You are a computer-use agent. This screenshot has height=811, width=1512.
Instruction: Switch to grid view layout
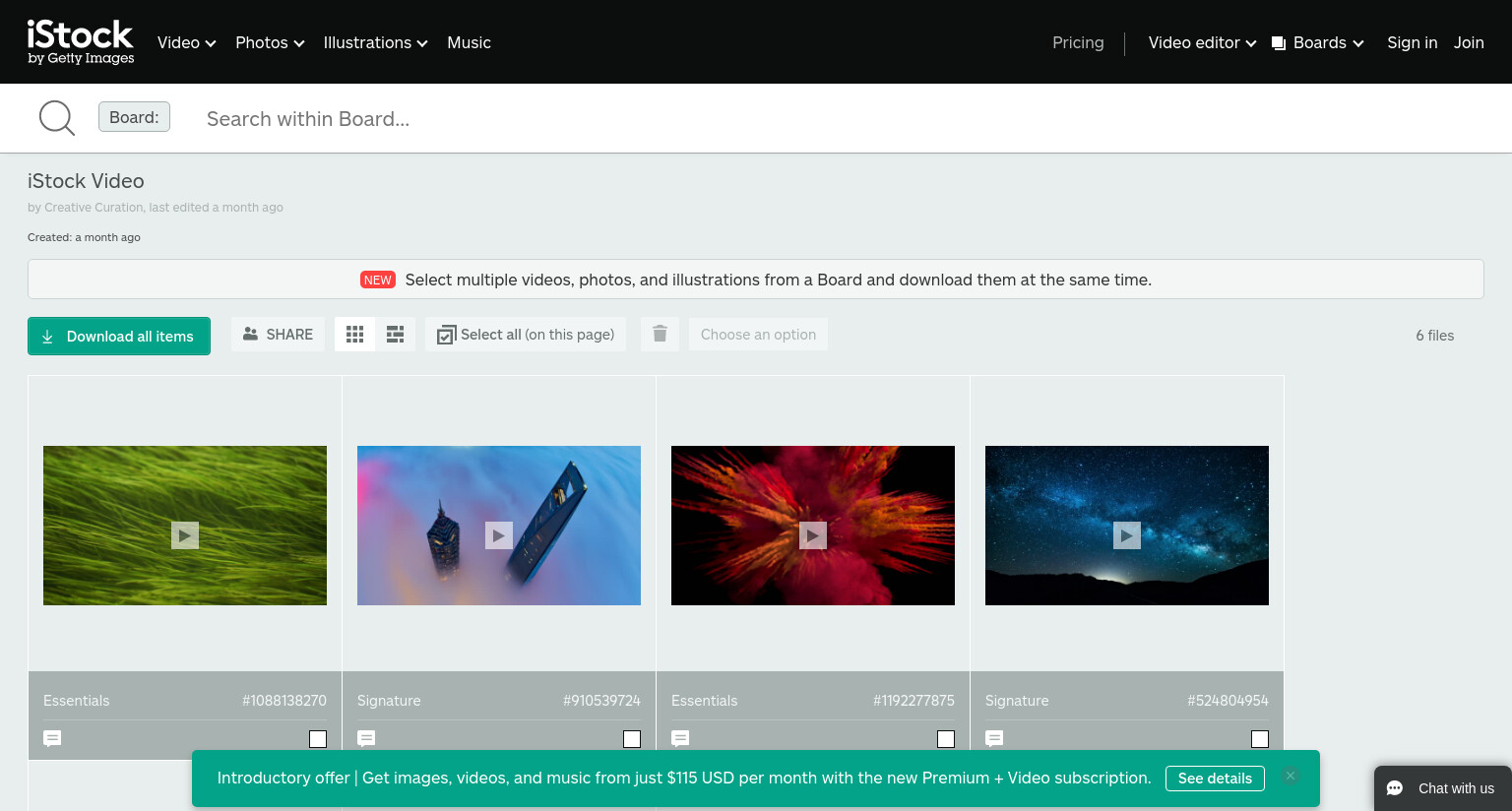355,335
